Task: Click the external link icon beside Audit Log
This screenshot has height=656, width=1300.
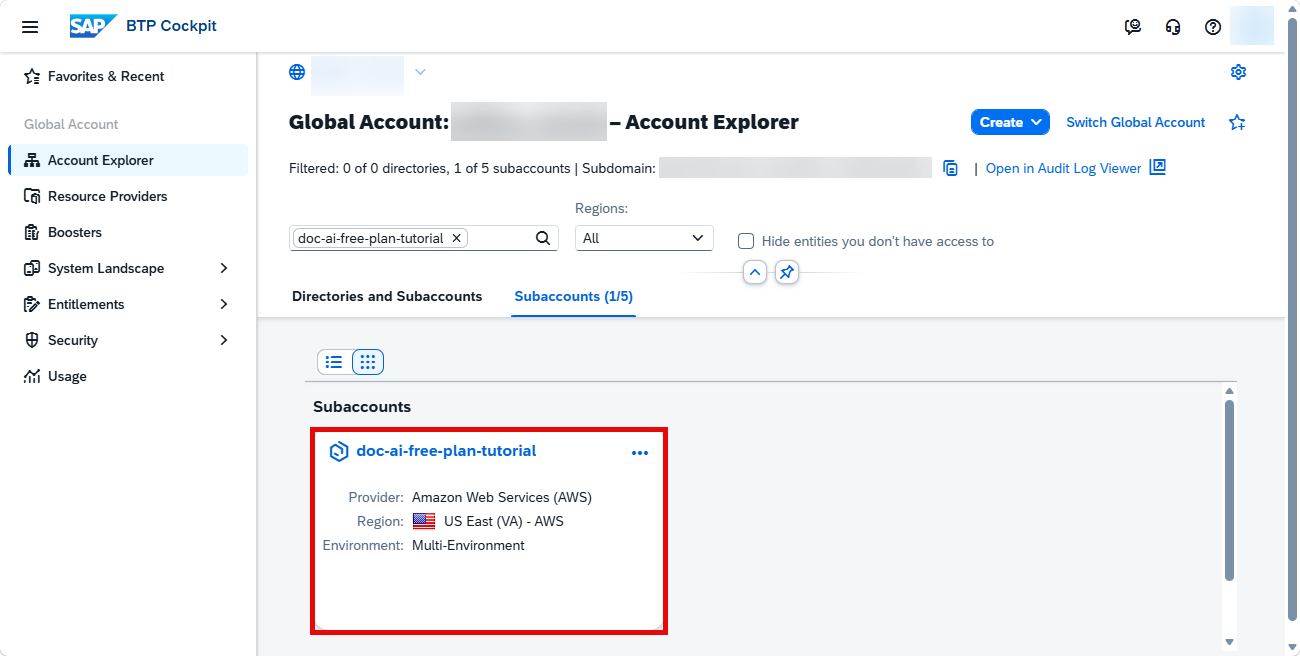Action: [1157, 167]
